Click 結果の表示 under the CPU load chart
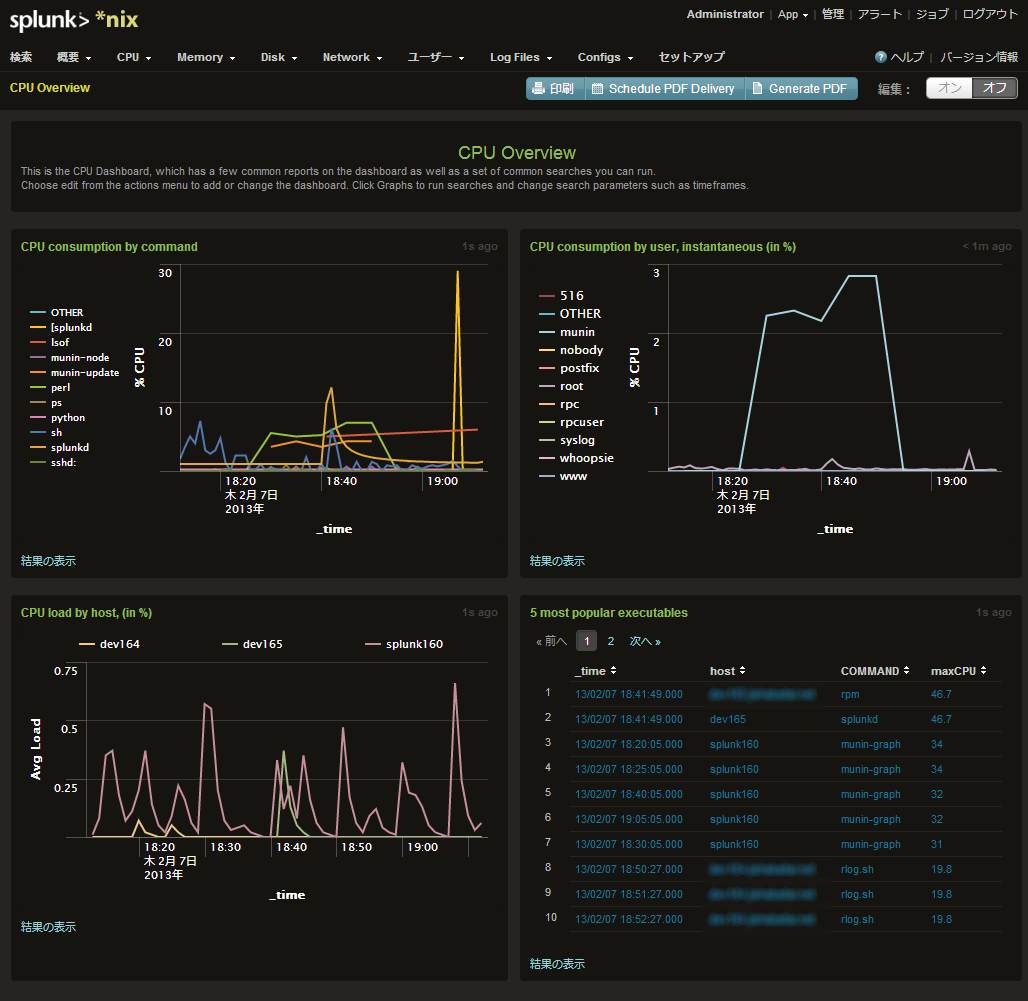 point(48,926)
